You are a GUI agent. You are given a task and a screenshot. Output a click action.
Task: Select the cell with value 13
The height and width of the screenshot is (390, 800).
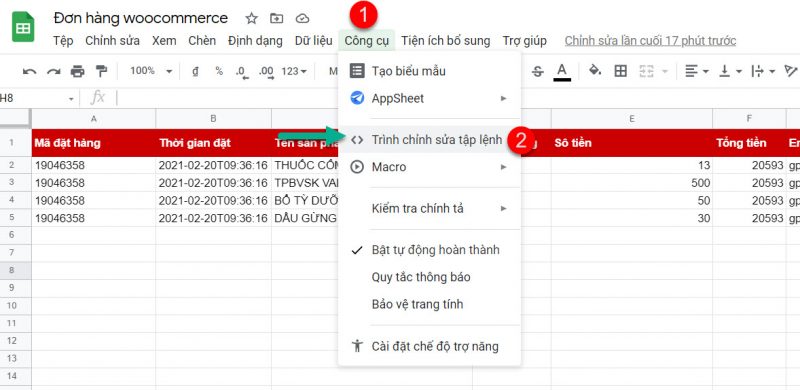tap(632, 165)
